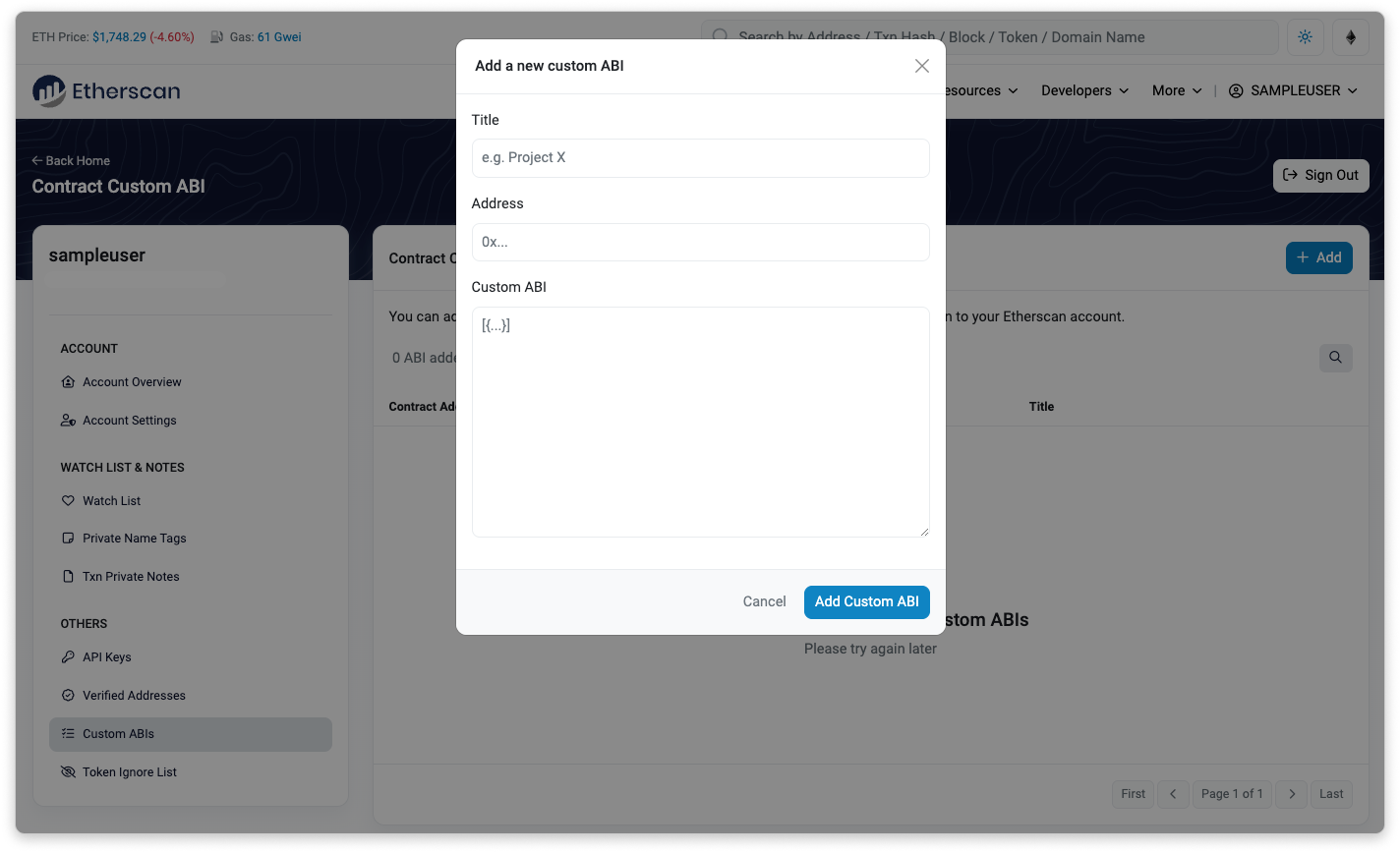Expand the More menu

[1176, 90]
